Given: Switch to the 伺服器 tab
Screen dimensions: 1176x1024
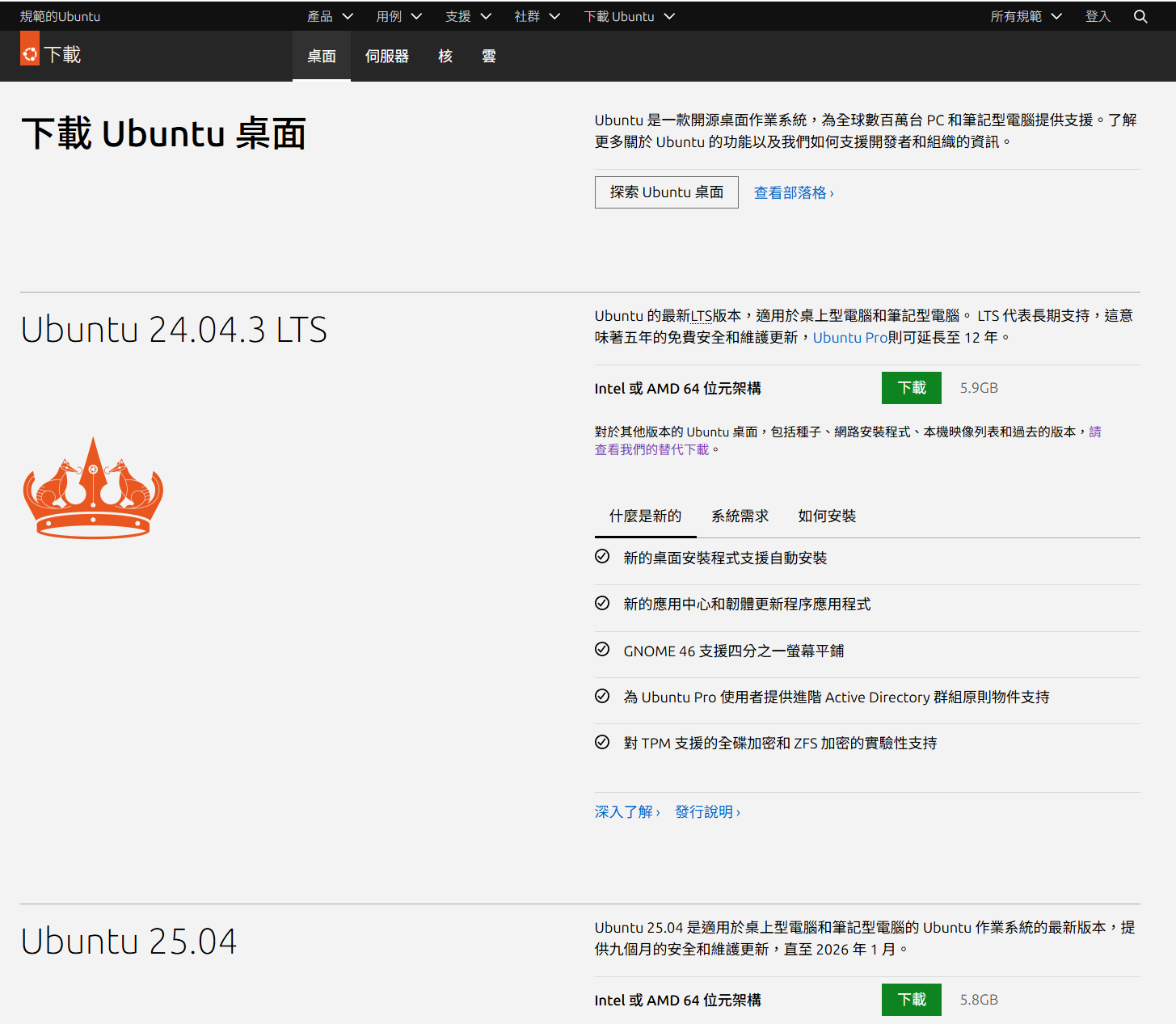Looking at the screenshot, I should 386,57.
